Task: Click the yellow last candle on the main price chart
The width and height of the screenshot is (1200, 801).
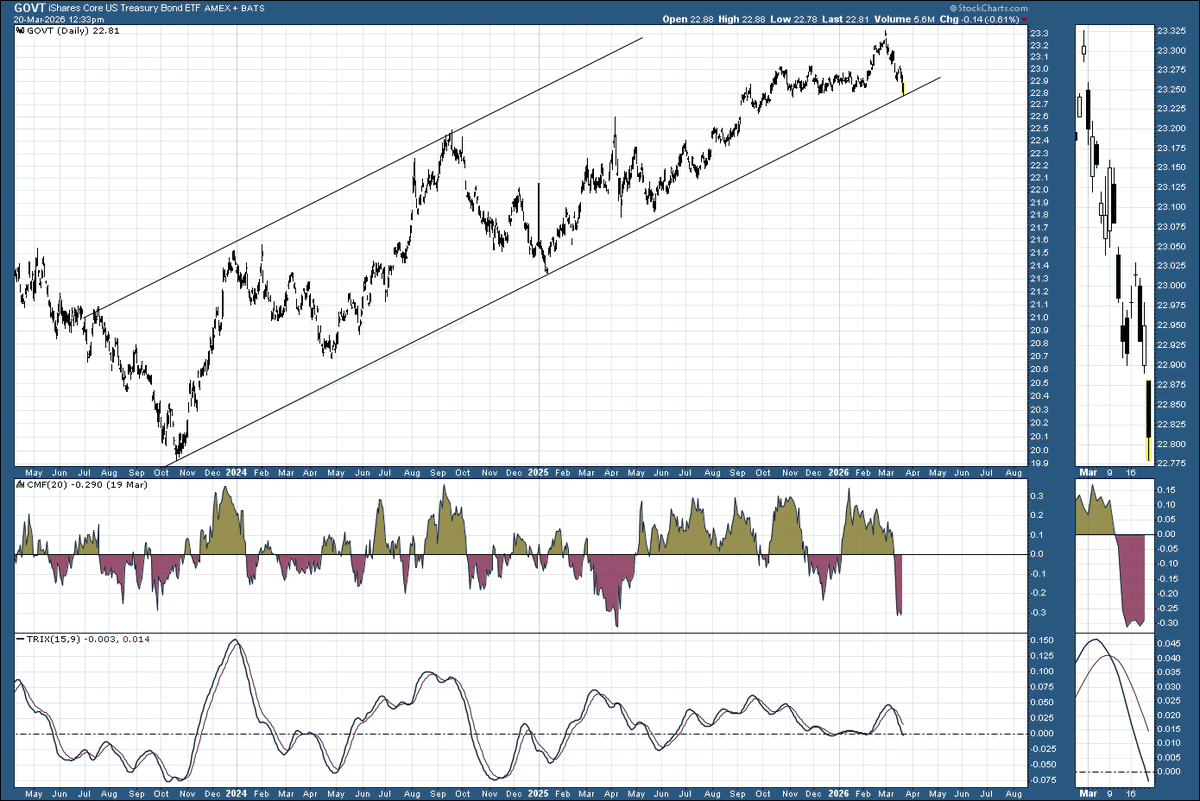Action: click(x=903, y=90)
